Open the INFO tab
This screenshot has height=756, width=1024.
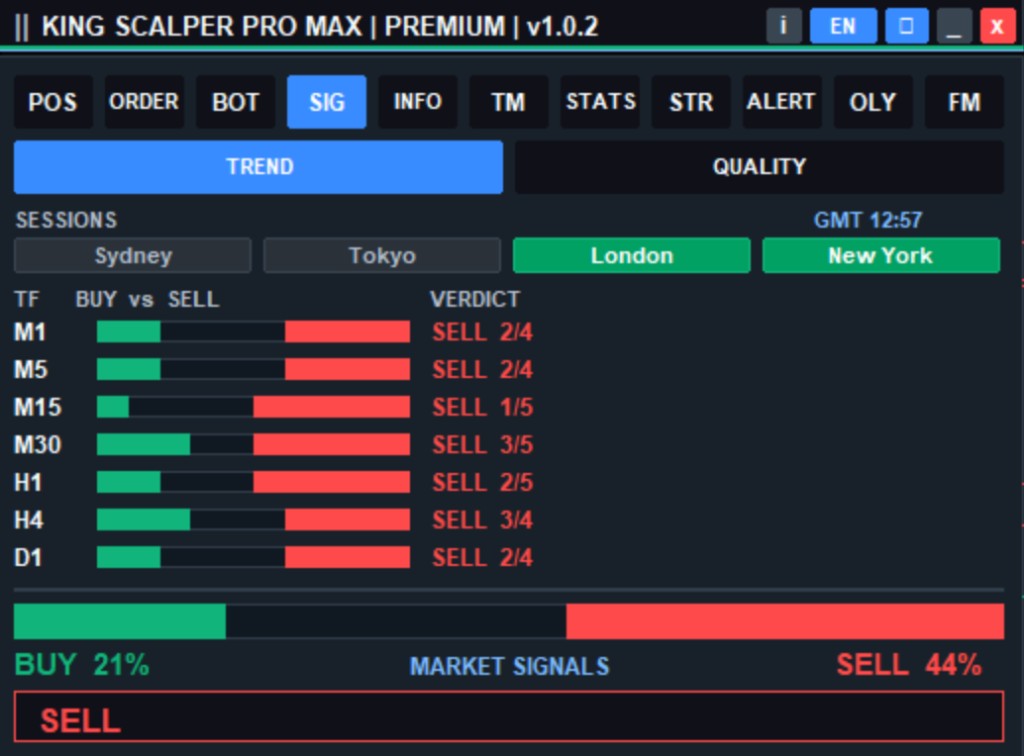[417, 102]
